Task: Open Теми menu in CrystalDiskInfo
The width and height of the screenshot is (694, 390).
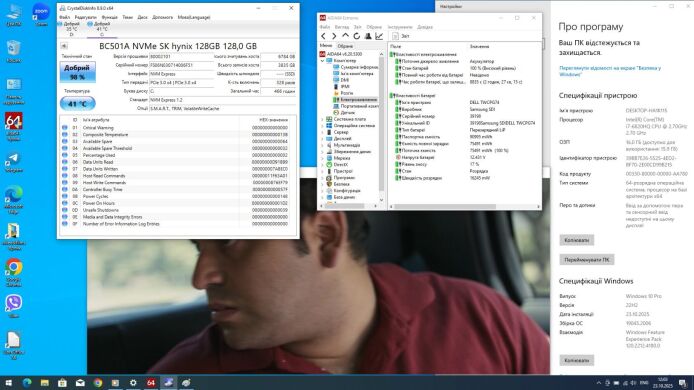Action: tap(127, 17)
